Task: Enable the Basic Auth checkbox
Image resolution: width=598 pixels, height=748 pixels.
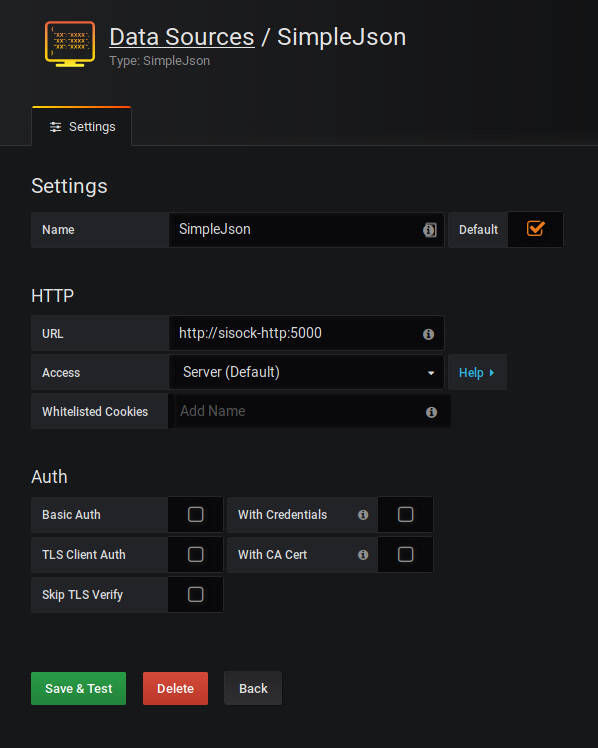Action: pos(196,514)
